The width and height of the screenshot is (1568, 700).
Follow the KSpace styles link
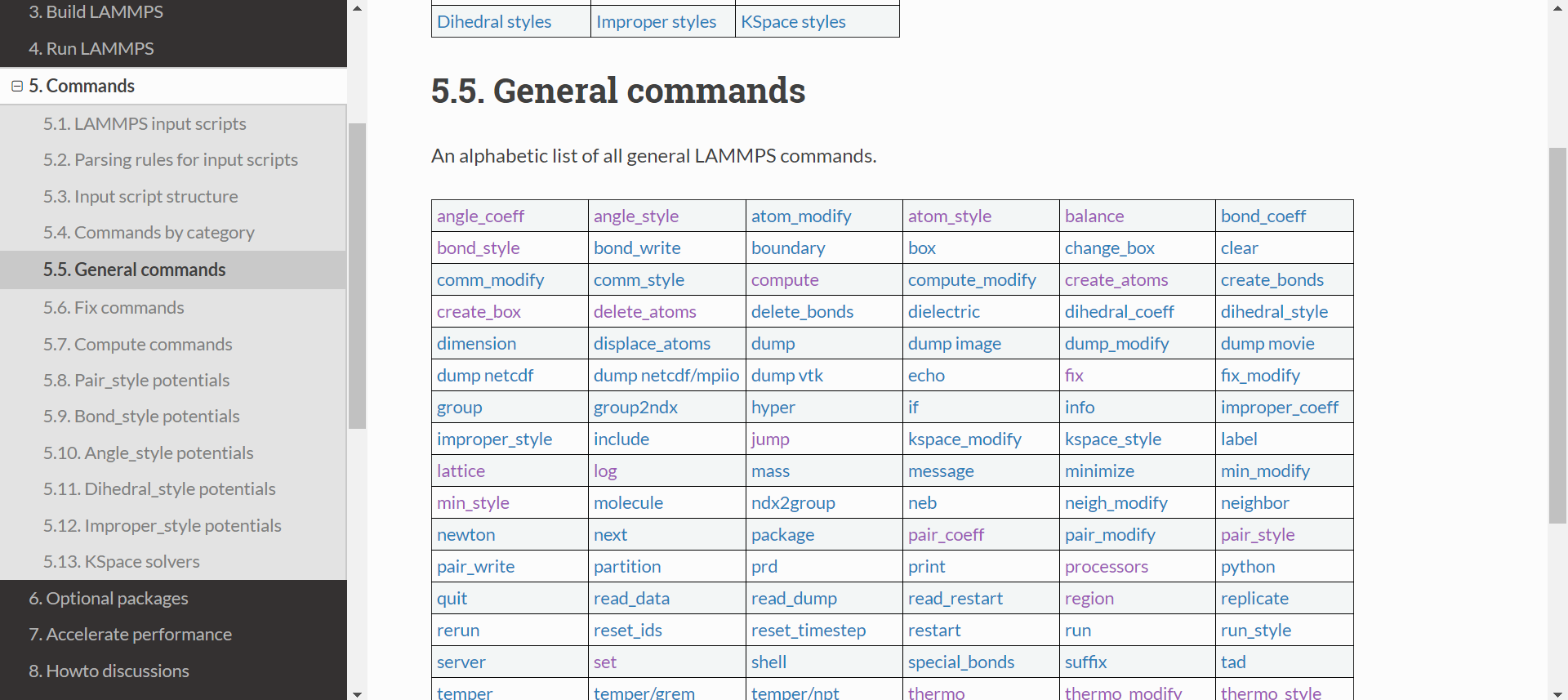coord(793,22)
